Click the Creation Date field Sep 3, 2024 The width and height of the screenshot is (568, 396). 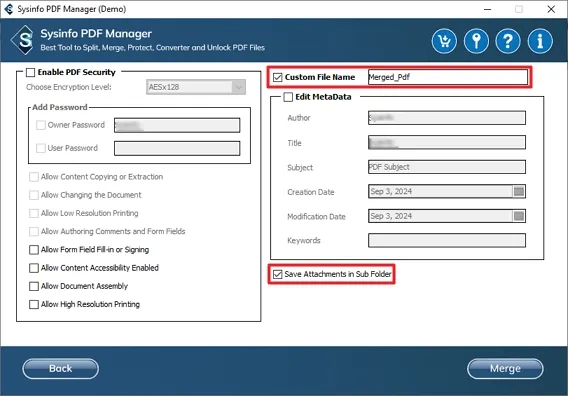pos(447,191)
